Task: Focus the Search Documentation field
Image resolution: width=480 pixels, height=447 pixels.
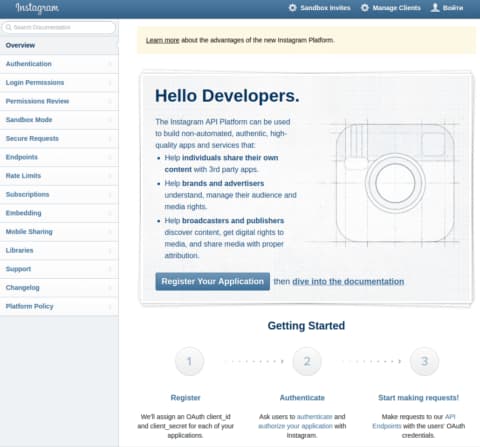Action: click(59, 27)
